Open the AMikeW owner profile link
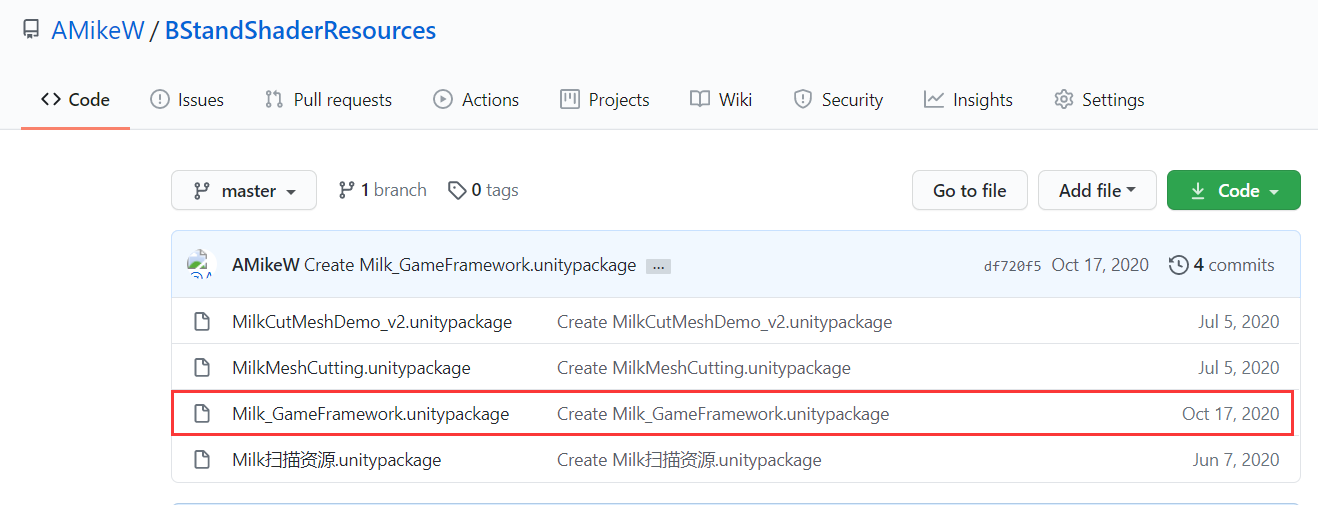The height and width of the screenshot is (505, 1318). click(x=98, y=30)
